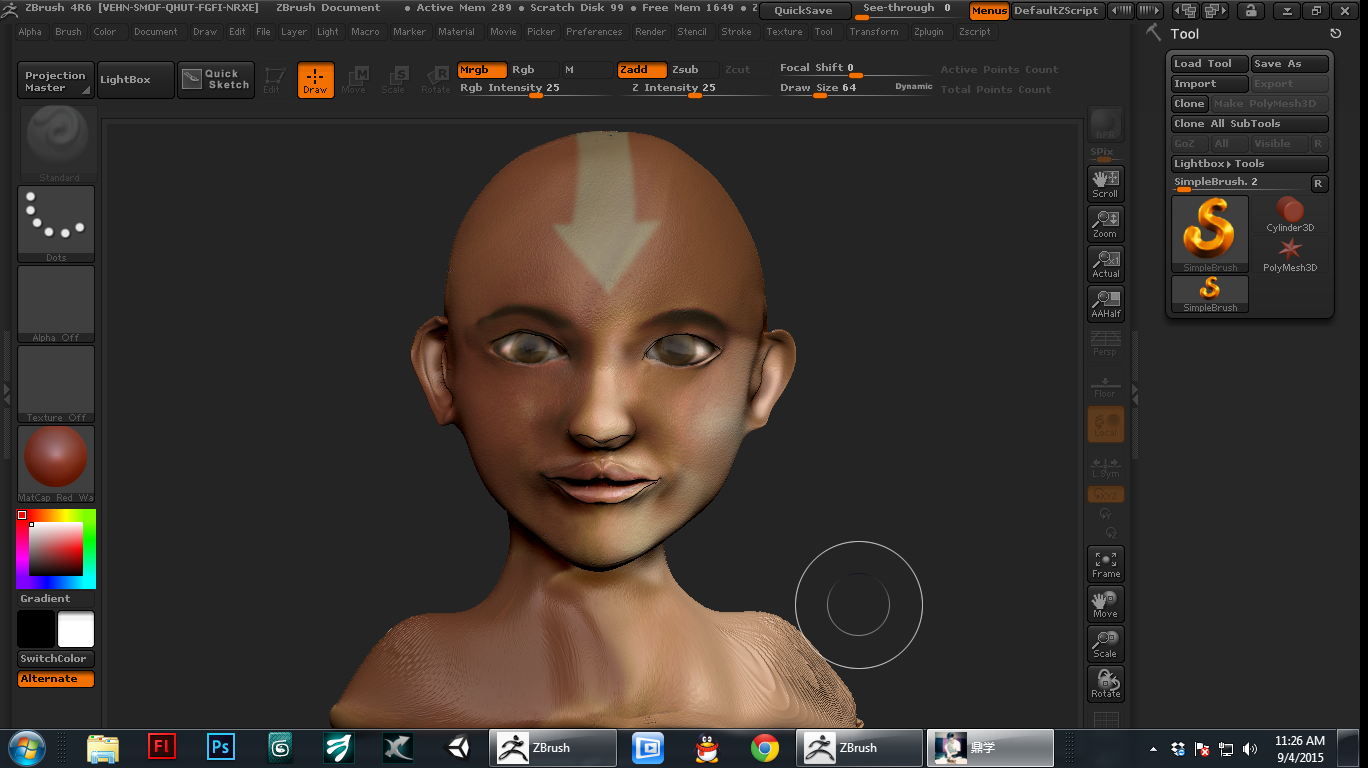Pick a hue in the color picker
The image size is (1368, 768).
point(56,549)
